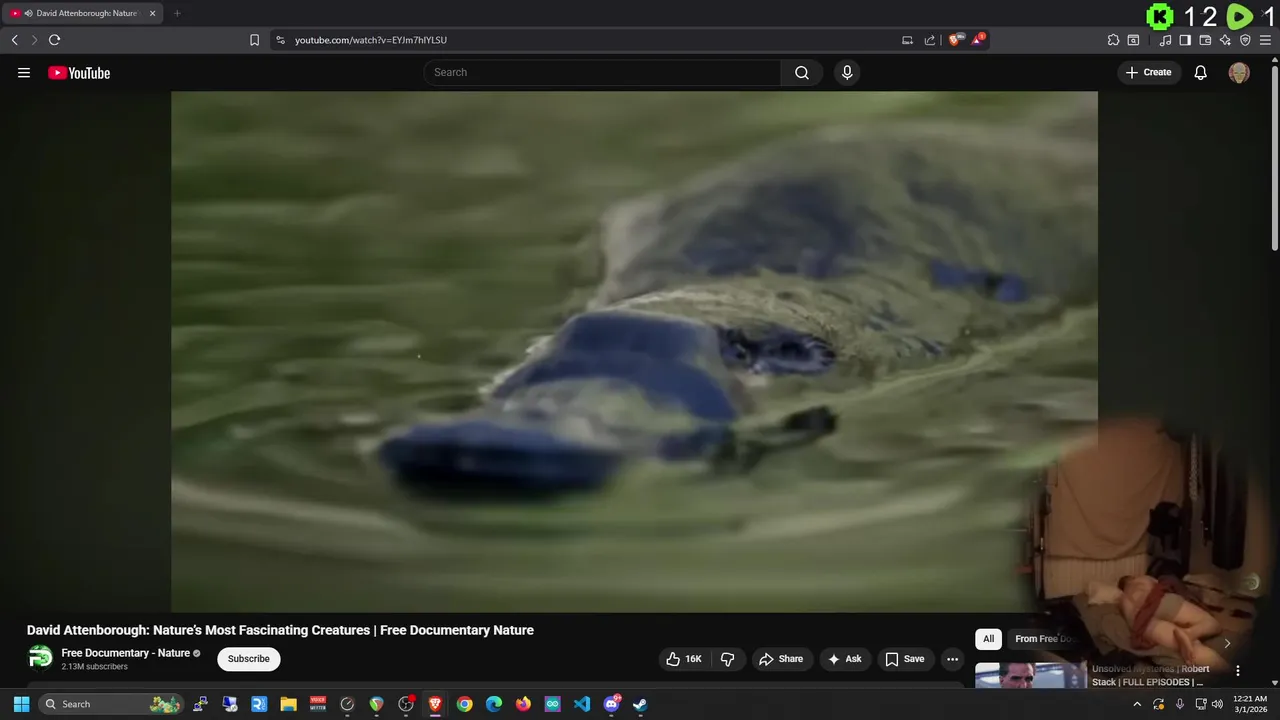Open Brave Rewards triangle icon
Viewport: 1280px width, 720px height.
coord(978,40)
